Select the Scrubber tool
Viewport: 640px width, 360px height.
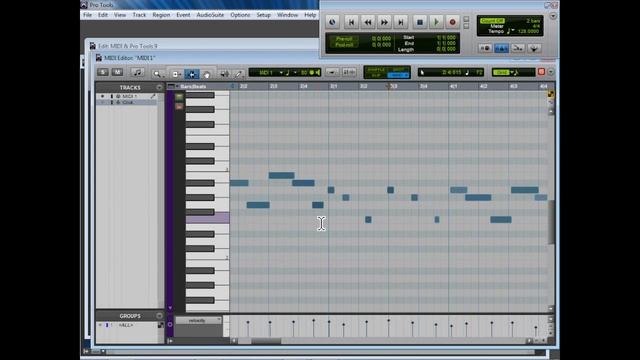point(224,74)
